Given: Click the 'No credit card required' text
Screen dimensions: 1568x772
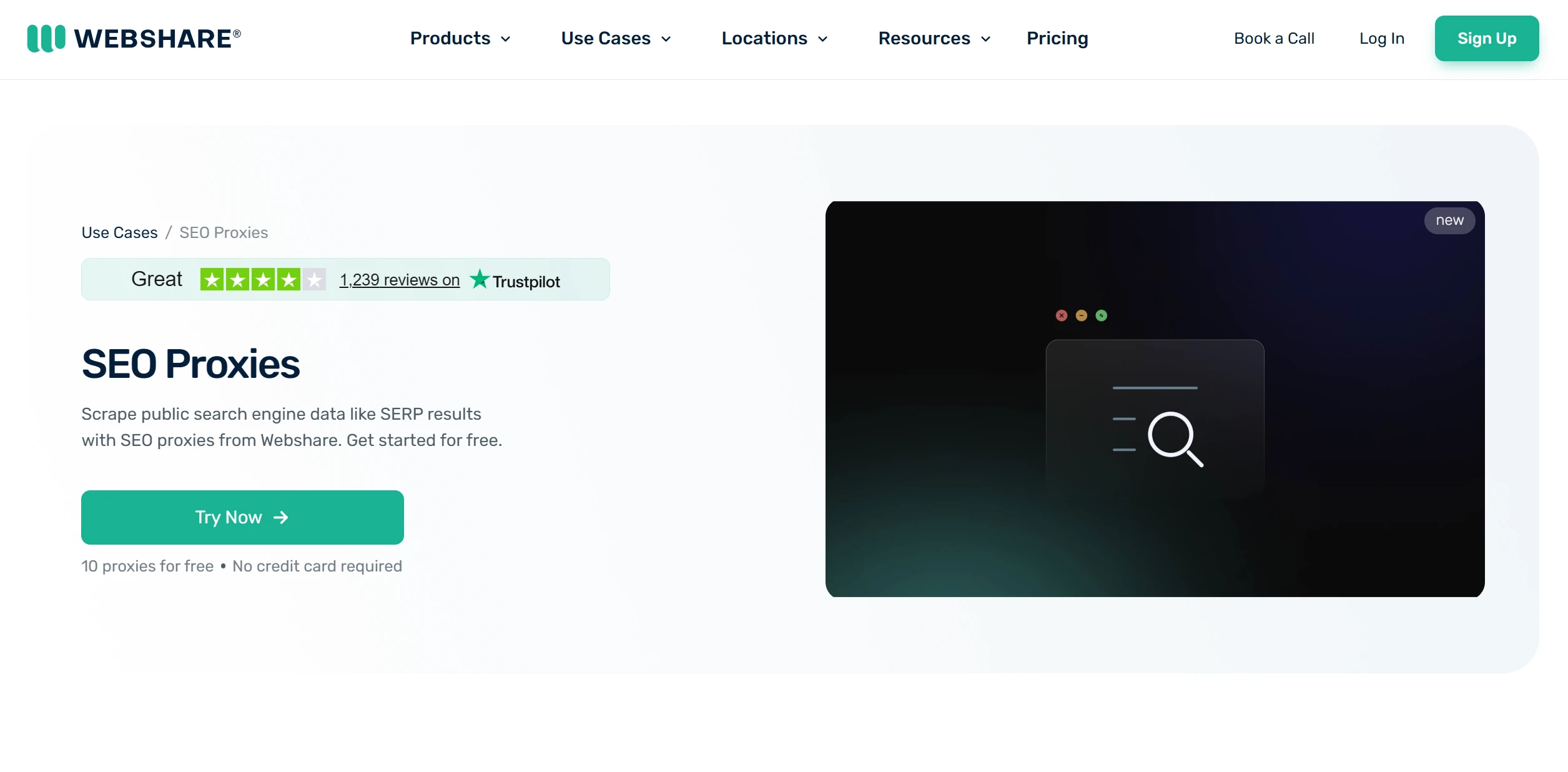Looking at the screenshot, I should pyautogui.click(x=317, y=566).
